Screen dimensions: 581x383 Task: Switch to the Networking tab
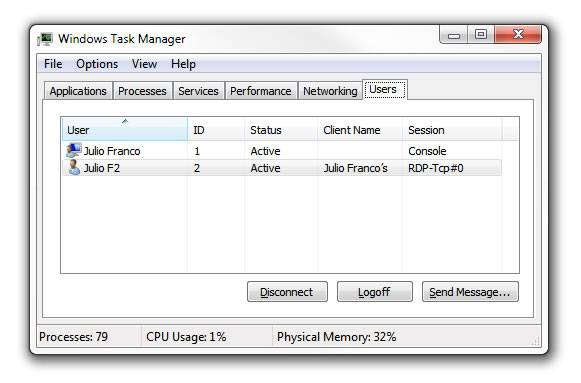point(330,91)
